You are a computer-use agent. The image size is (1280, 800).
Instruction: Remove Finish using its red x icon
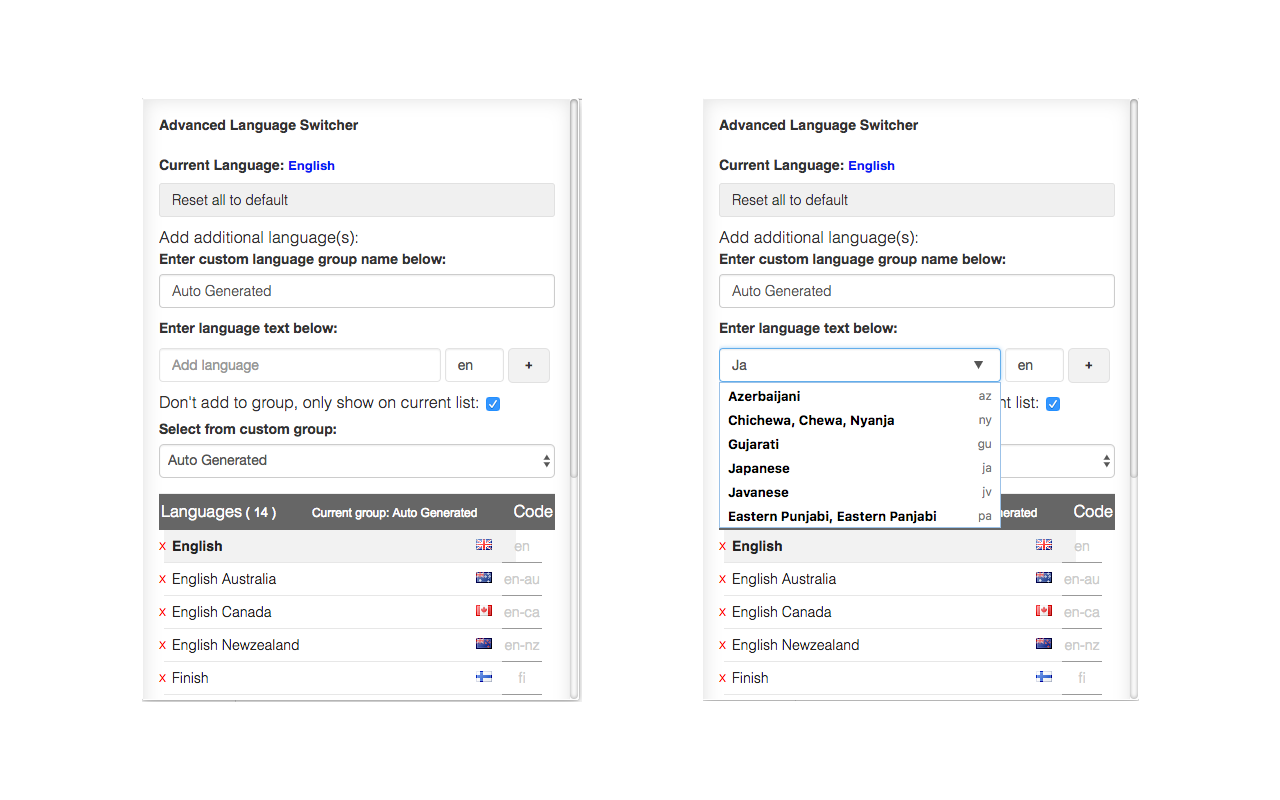(163, 678)
